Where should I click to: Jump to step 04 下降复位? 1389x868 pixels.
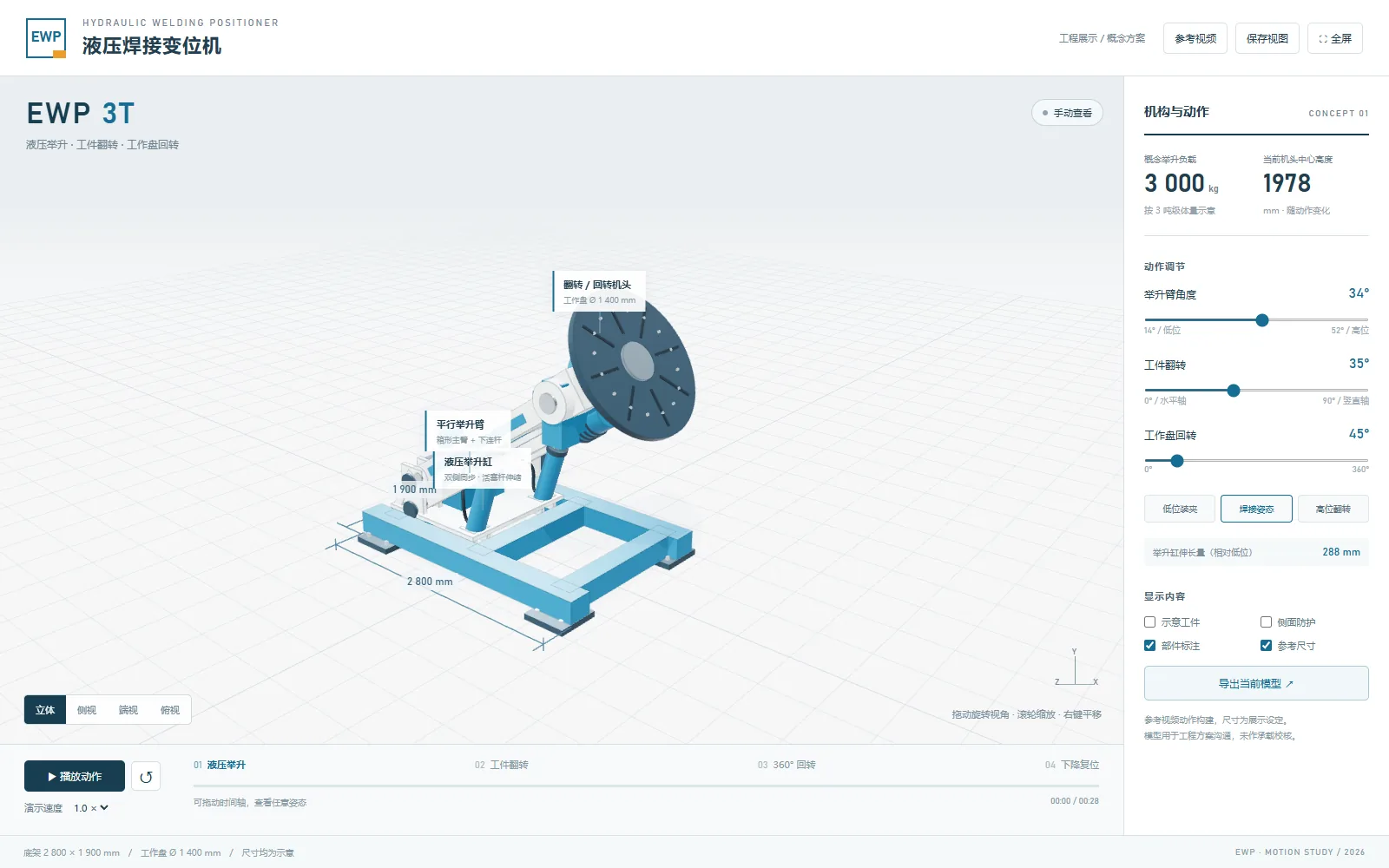click(x=1072, y=765)
